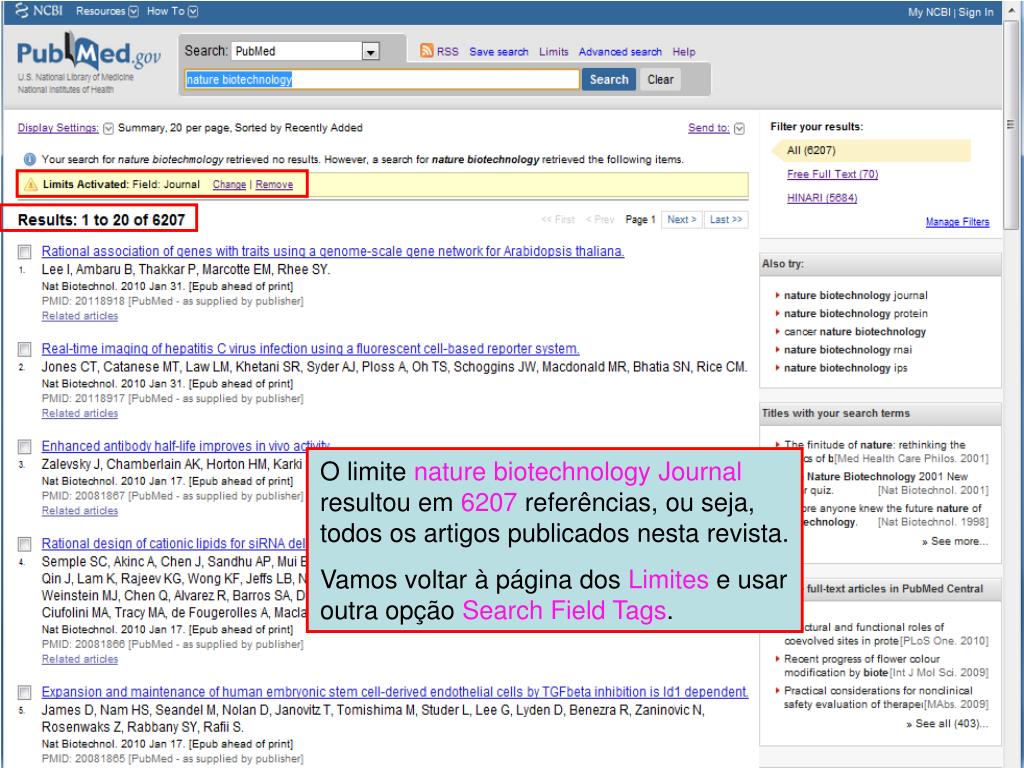Select checkbox for Rational association of genes article
The image size is (1024, 768).
pos(25,252)
